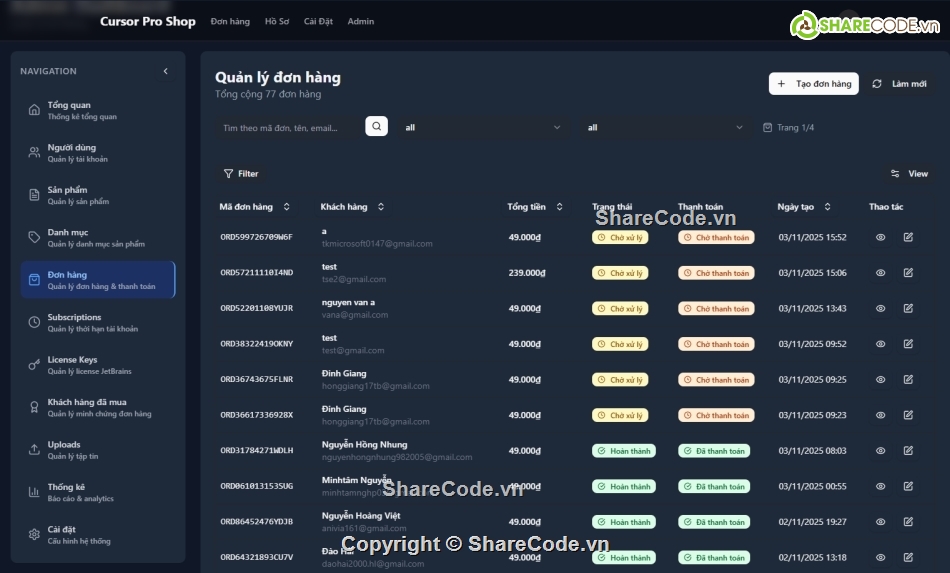Open License Keys sidebar section
The width and height of the screenshot is (950, 573).
(x=98, y=365)
